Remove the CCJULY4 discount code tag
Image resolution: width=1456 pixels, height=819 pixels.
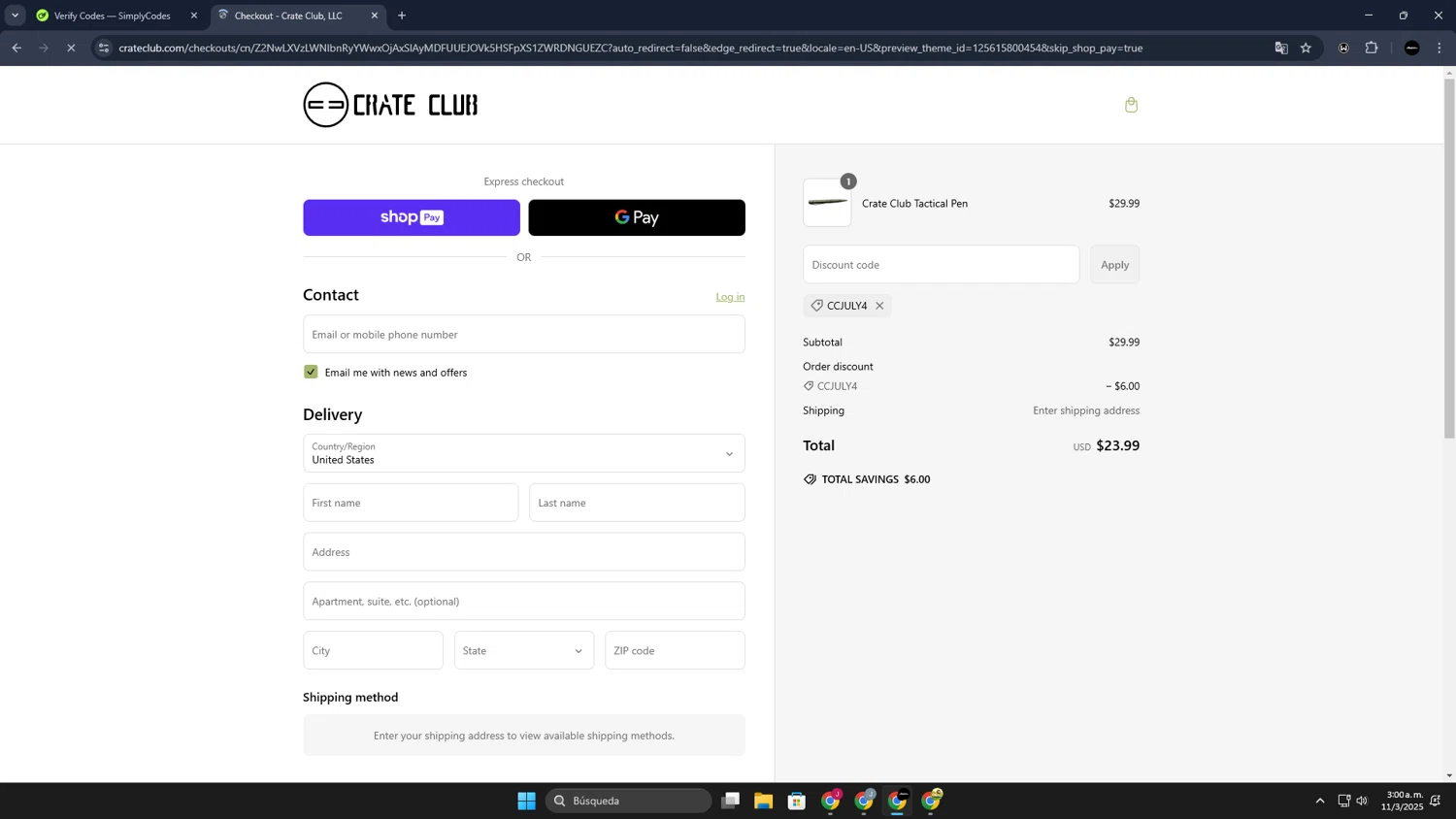[879, 306]
